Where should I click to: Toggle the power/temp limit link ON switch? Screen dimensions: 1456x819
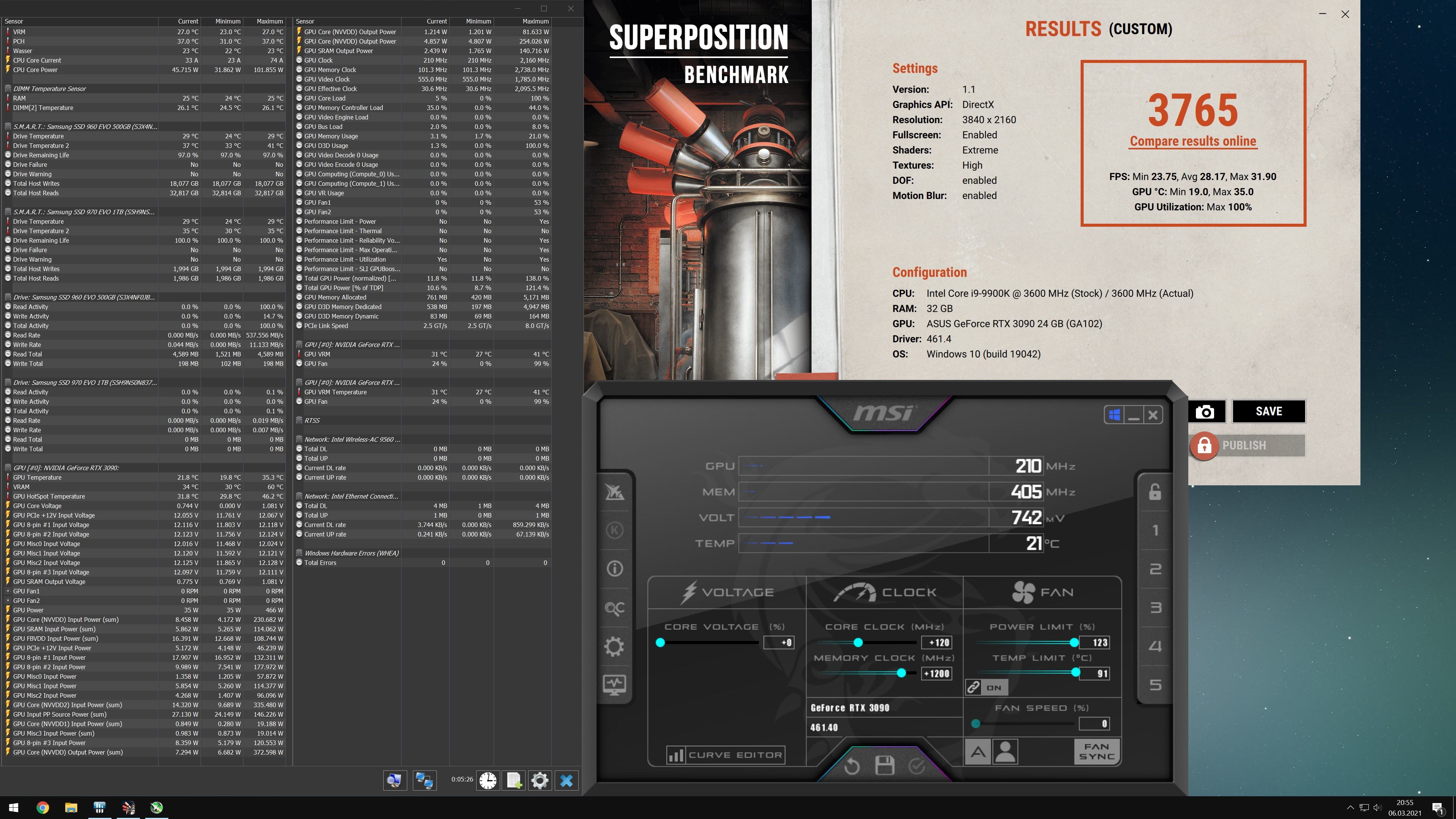986,687
